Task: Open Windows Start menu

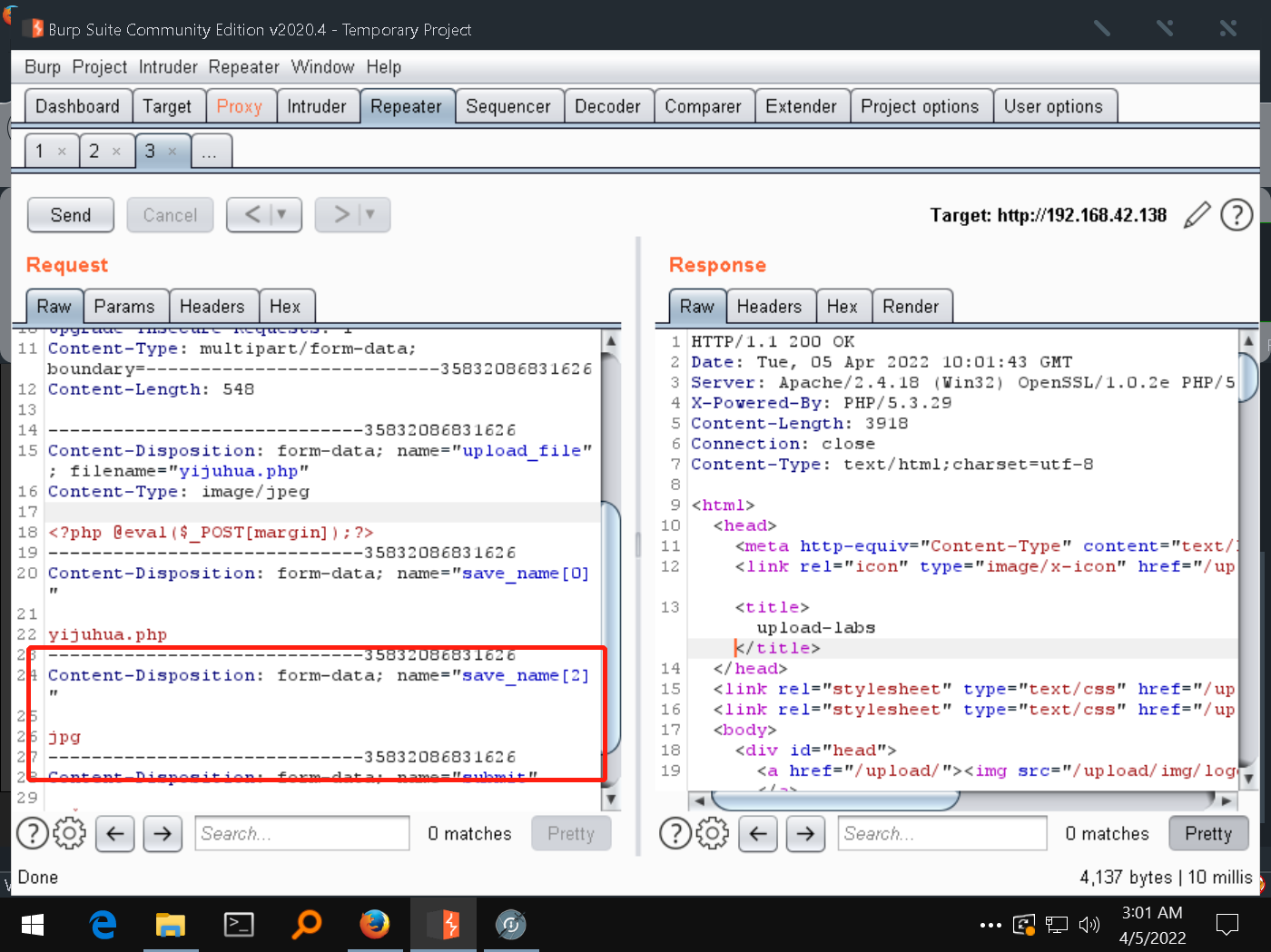Action: (x=33, y=925)
